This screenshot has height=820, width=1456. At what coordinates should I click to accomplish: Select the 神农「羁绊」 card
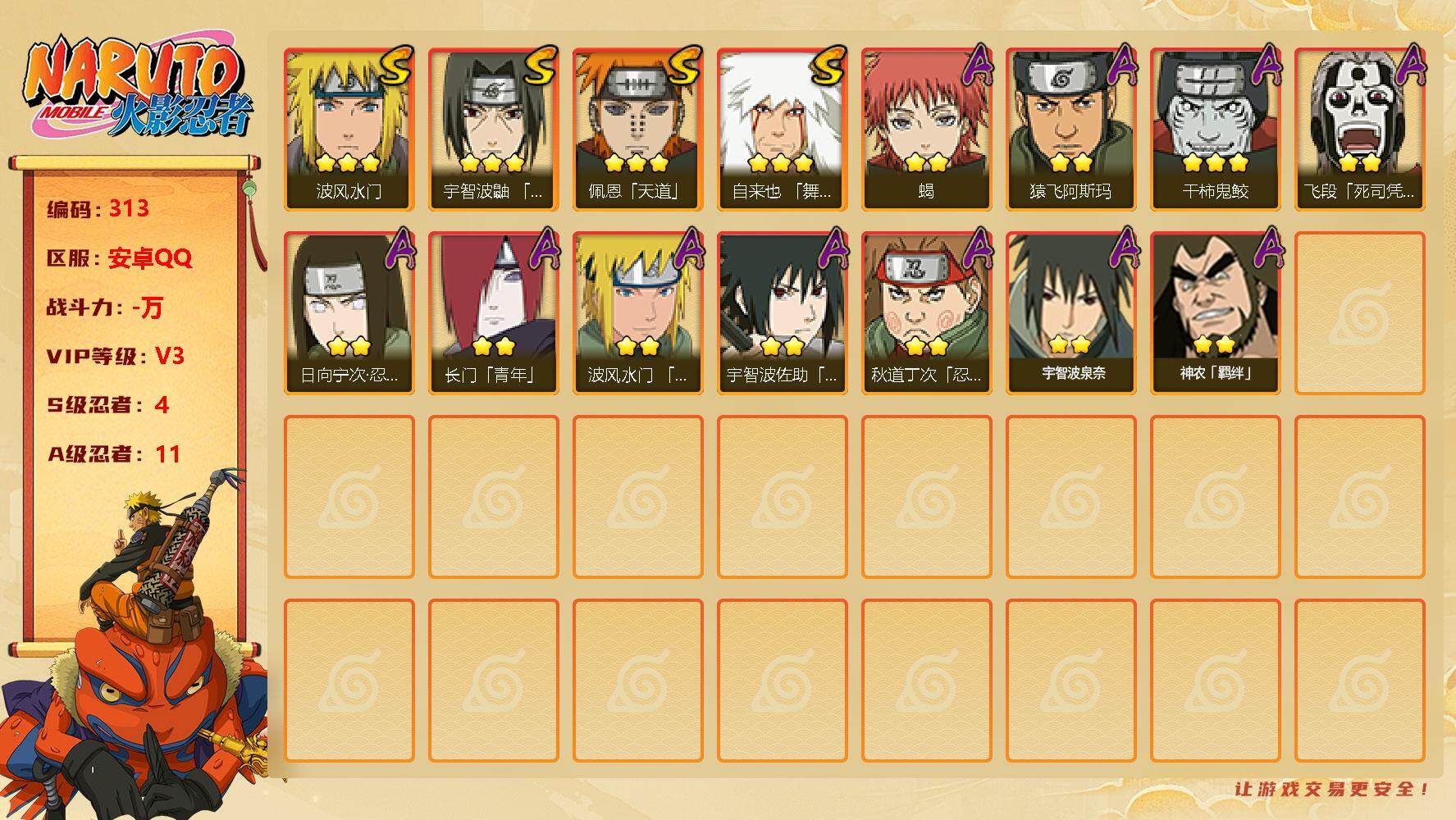tap(1216, 313)
